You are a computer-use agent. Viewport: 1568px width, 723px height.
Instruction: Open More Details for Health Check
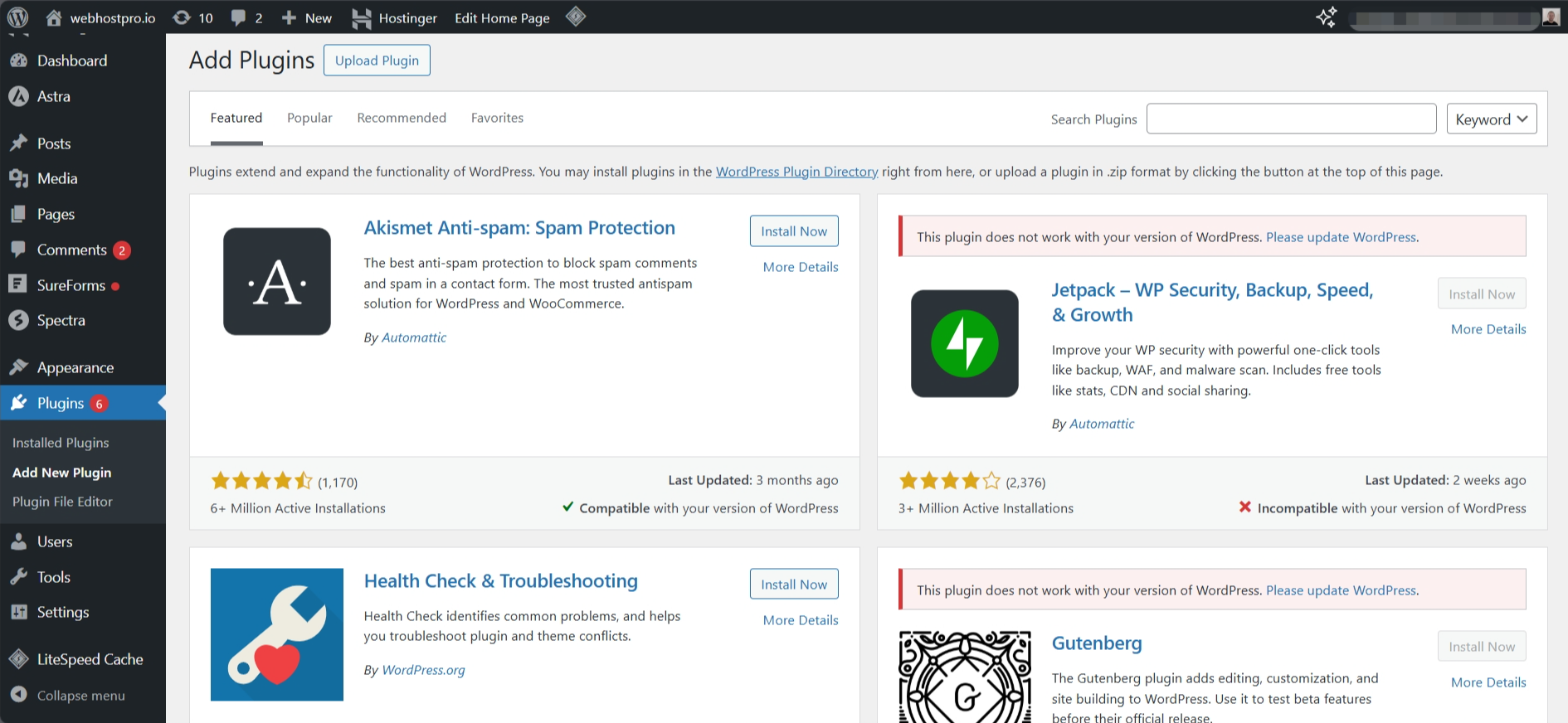[801, 620]
